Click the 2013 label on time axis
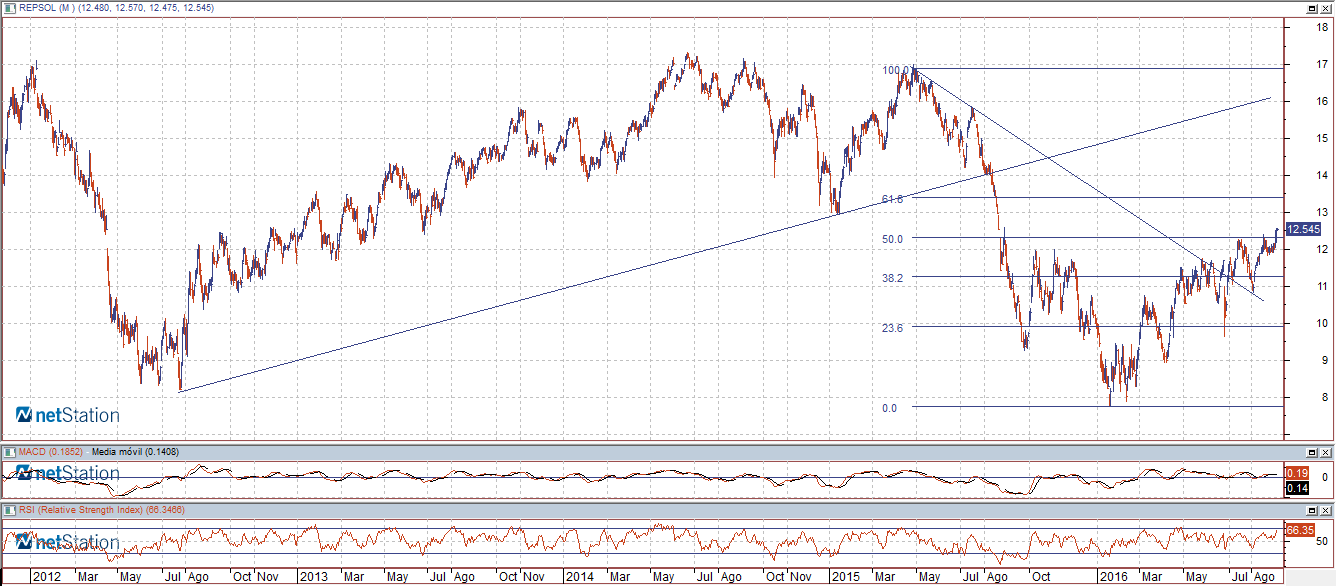This screenshot has height=586, width=1336. [313, 577]
